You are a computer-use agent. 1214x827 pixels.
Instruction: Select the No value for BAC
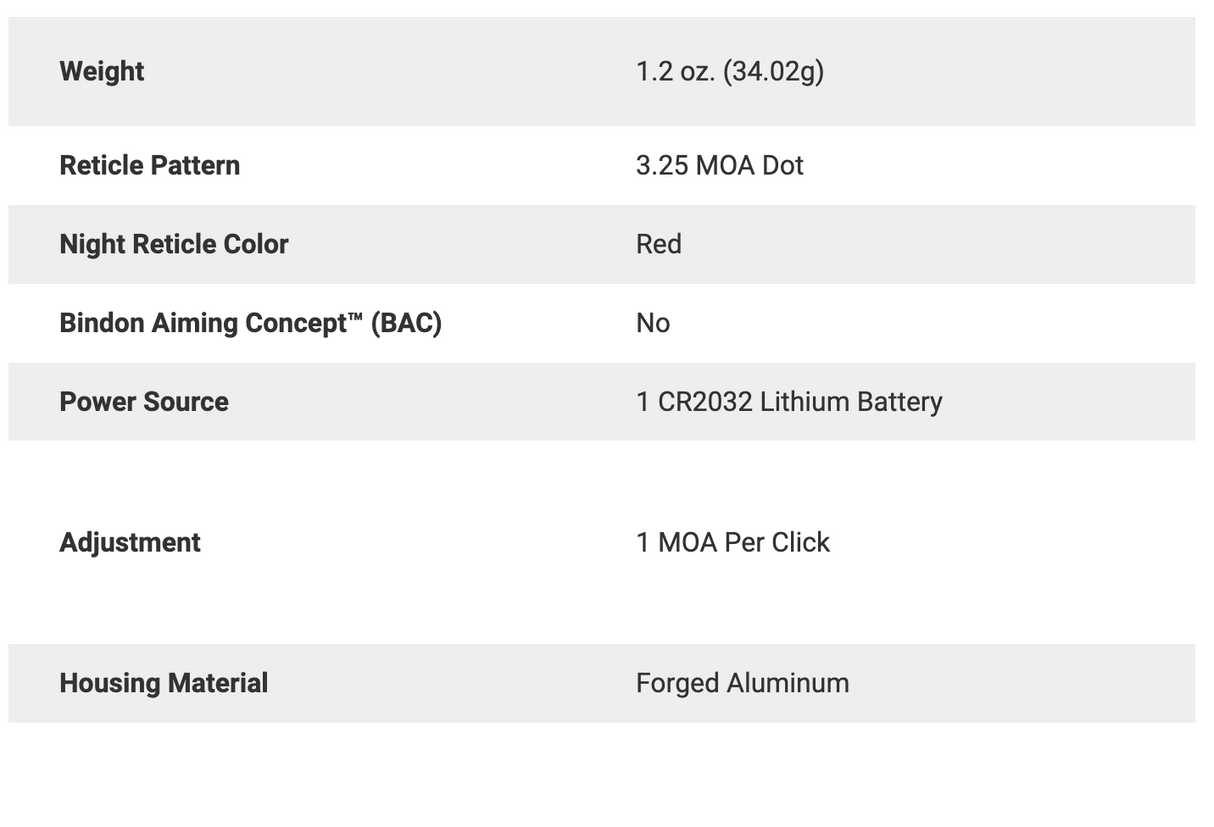pos(652,323)
